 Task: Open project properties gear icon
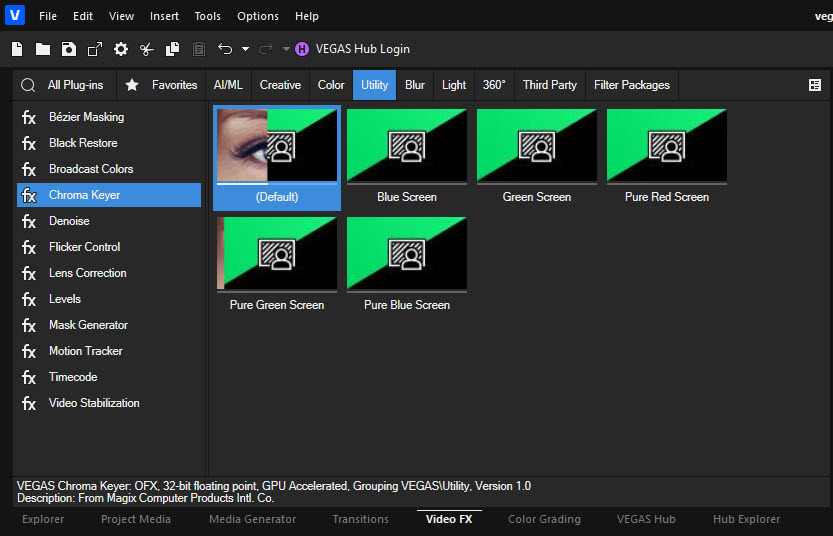121,49
